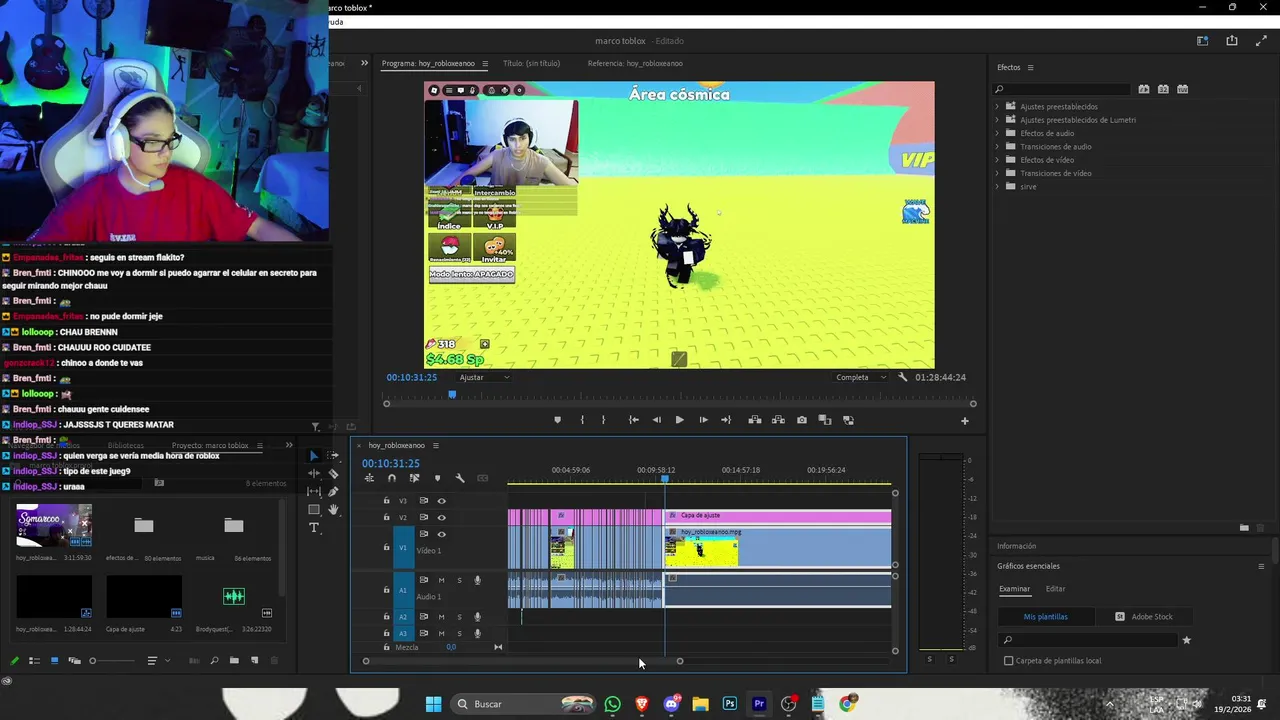Open the Información panel

pos(1016,546)
